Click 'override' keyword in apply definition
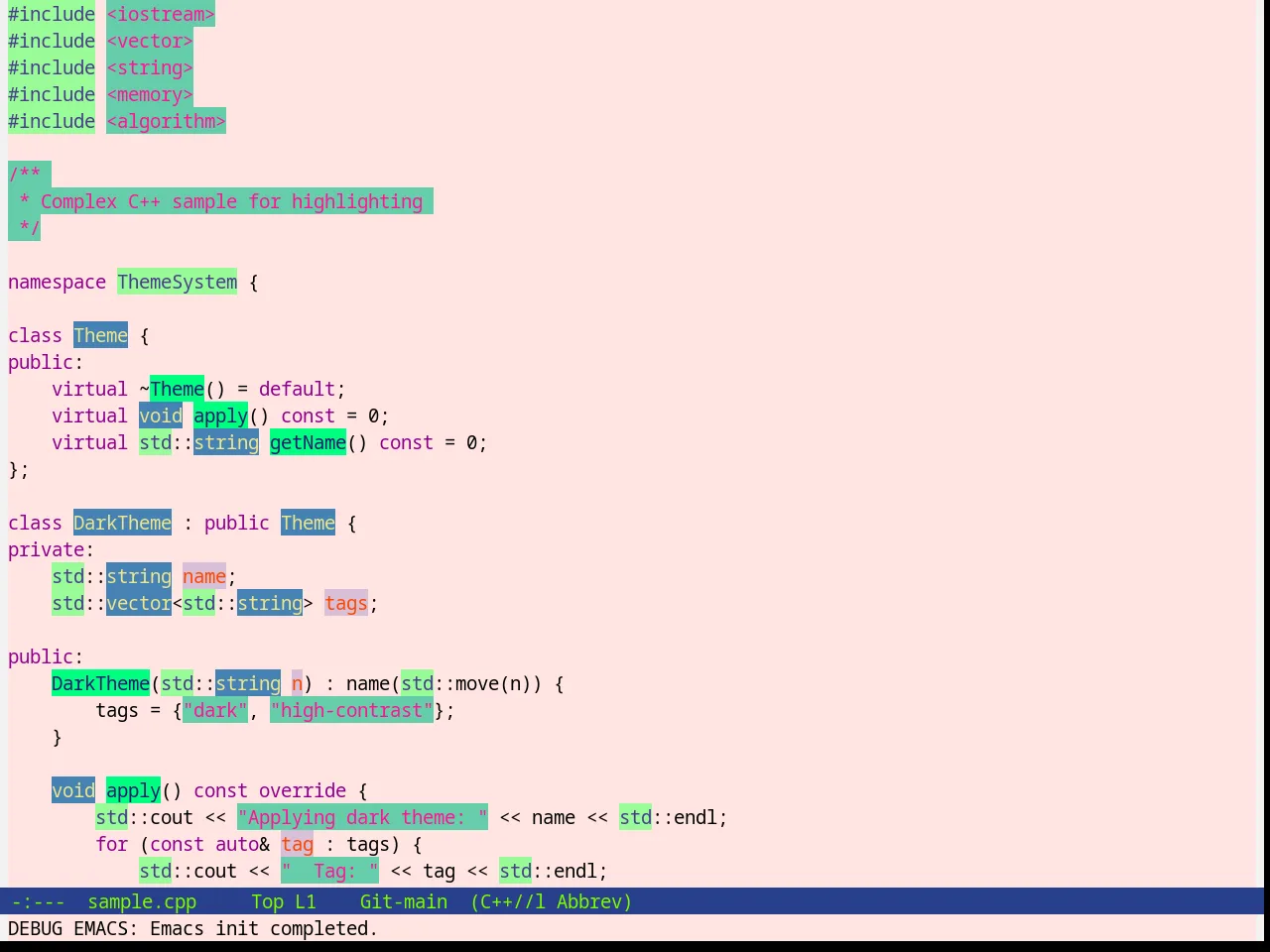 pyautogui.click(x=303, y=790)
